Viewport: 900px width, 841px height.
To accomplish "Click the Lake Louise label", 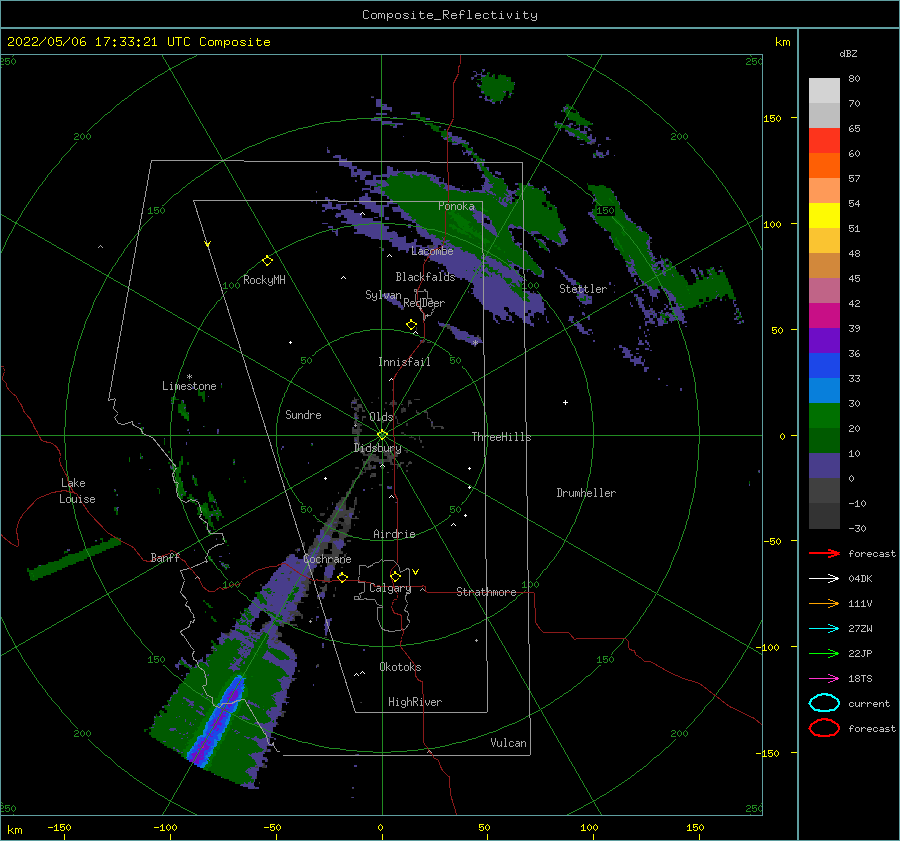I will point(77,491).
